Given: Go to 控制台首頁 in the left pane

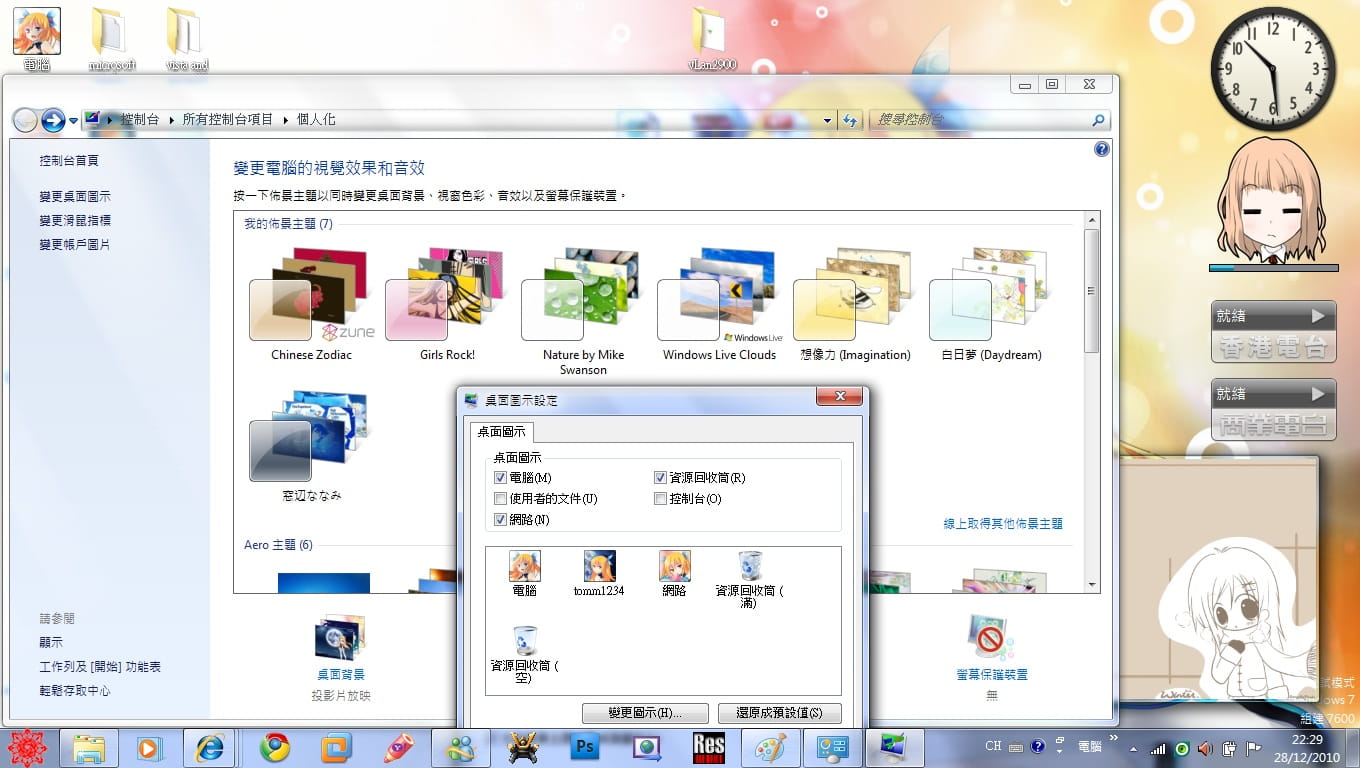Looking at the screenshot, I should [71, 160].
